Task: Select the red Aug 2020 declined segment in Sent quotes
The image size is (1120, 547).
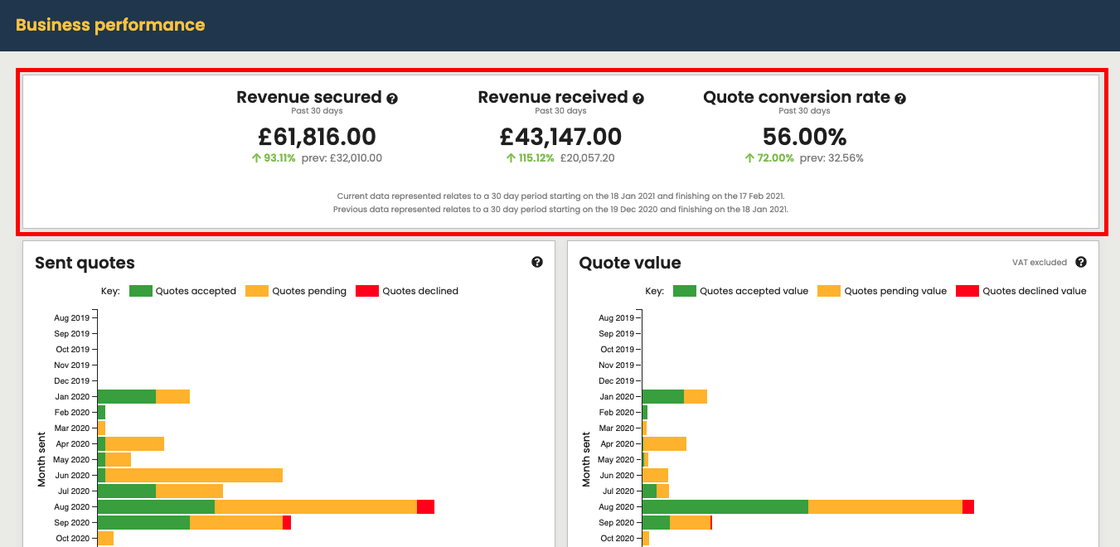Action: click(x=425, y=507)
